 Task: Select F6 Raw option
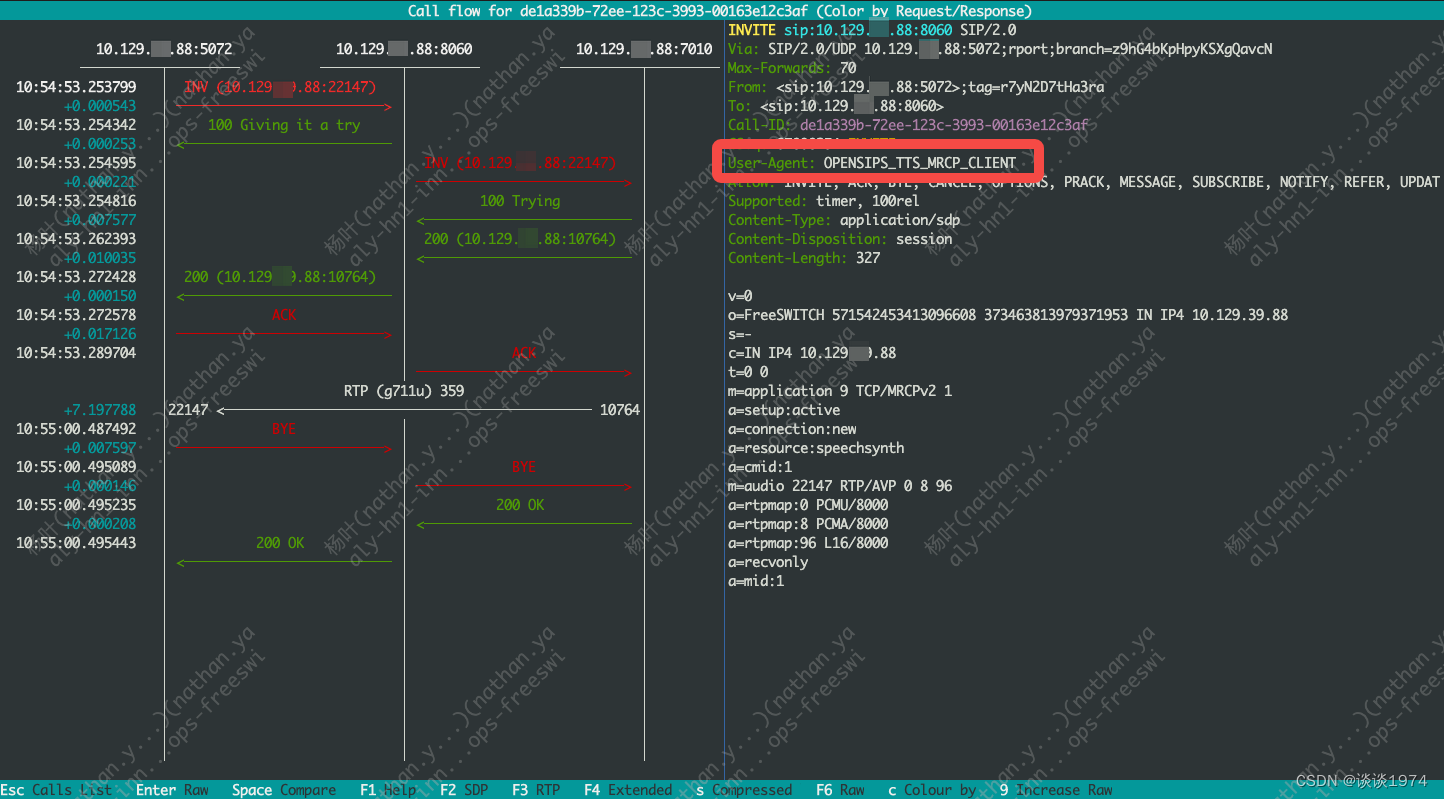pos(840,790)
